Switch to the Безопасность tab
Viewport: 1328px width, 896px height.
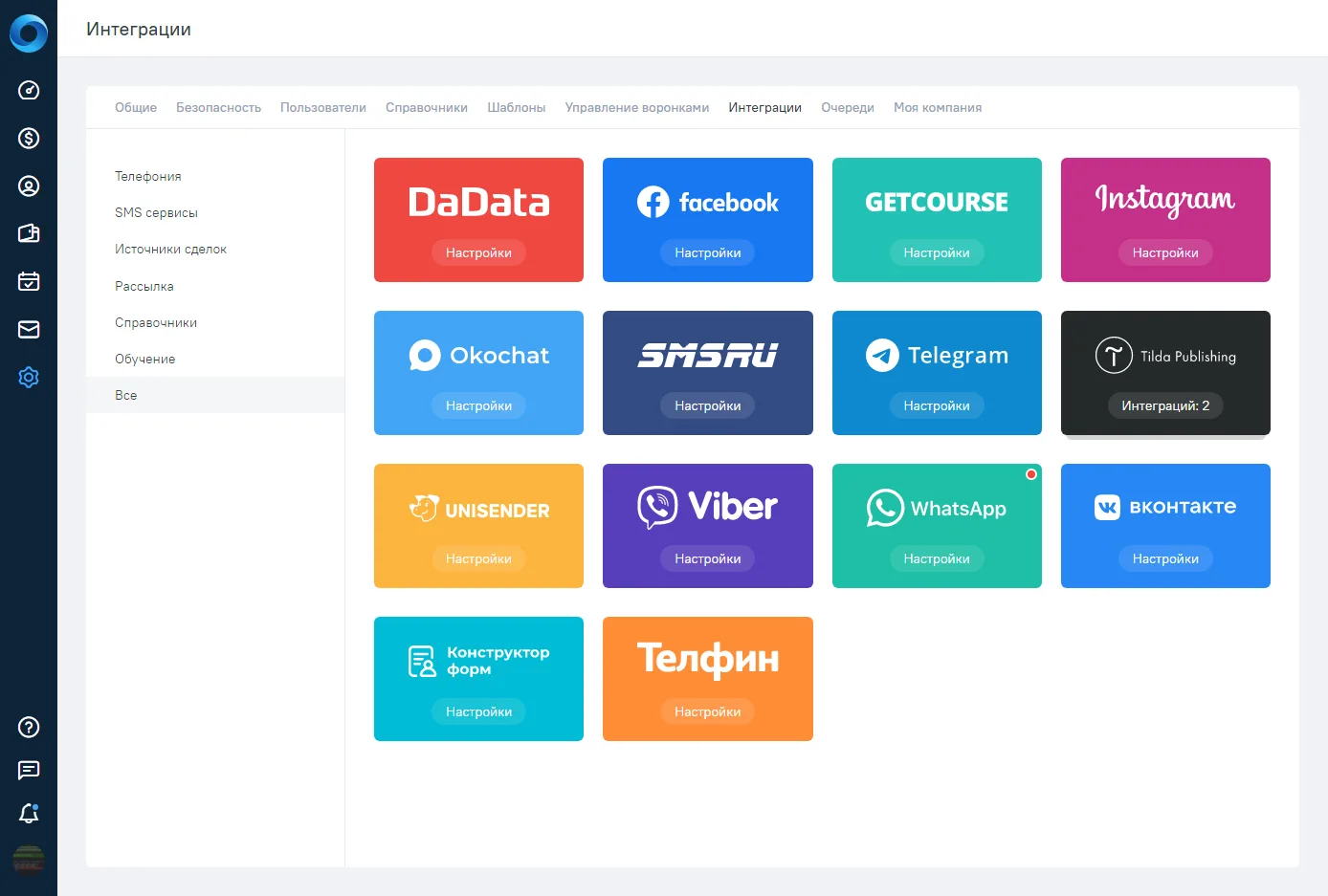pyautogui.click(x=218, y=108)
